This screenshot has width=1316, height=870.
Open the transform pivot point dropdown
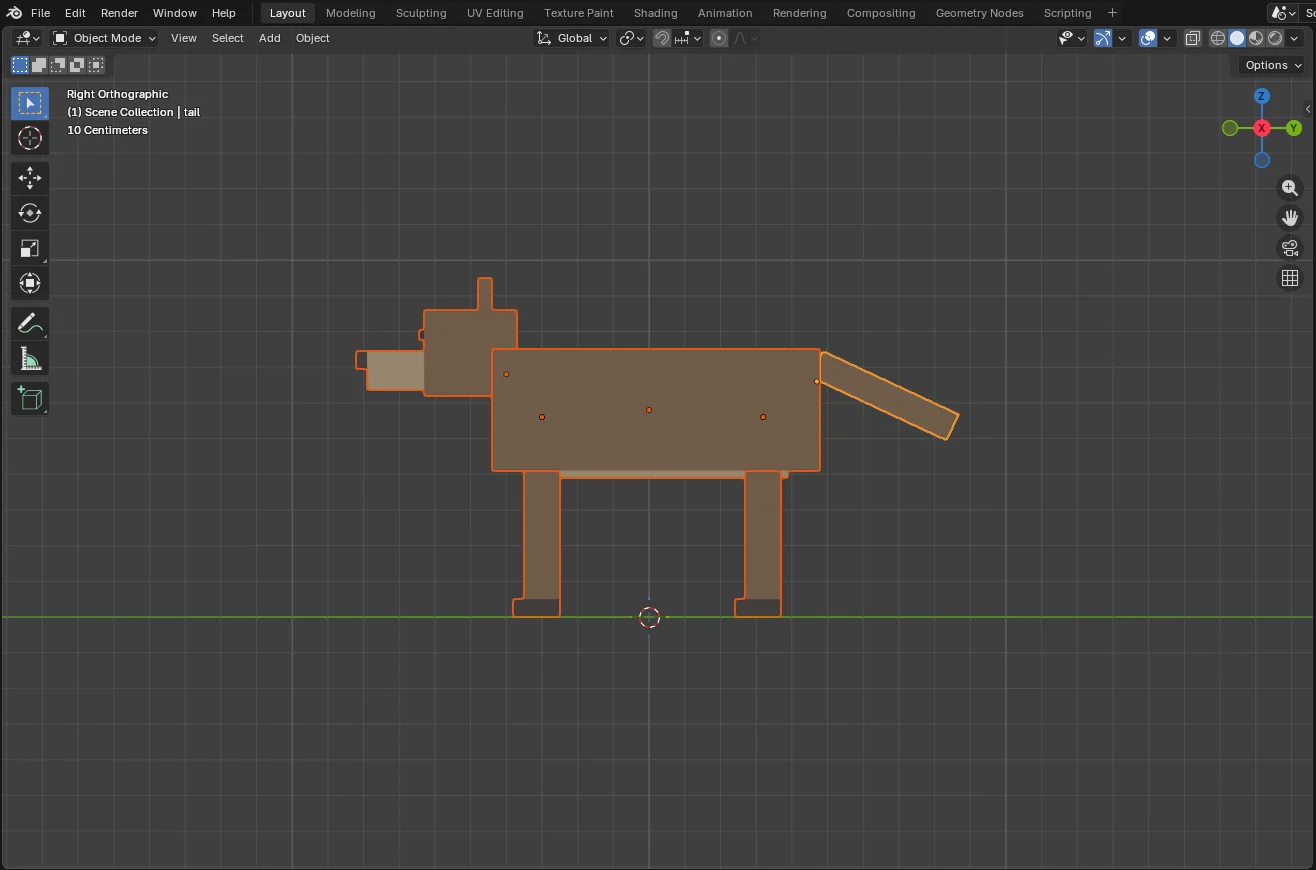(x=632, y=38)
